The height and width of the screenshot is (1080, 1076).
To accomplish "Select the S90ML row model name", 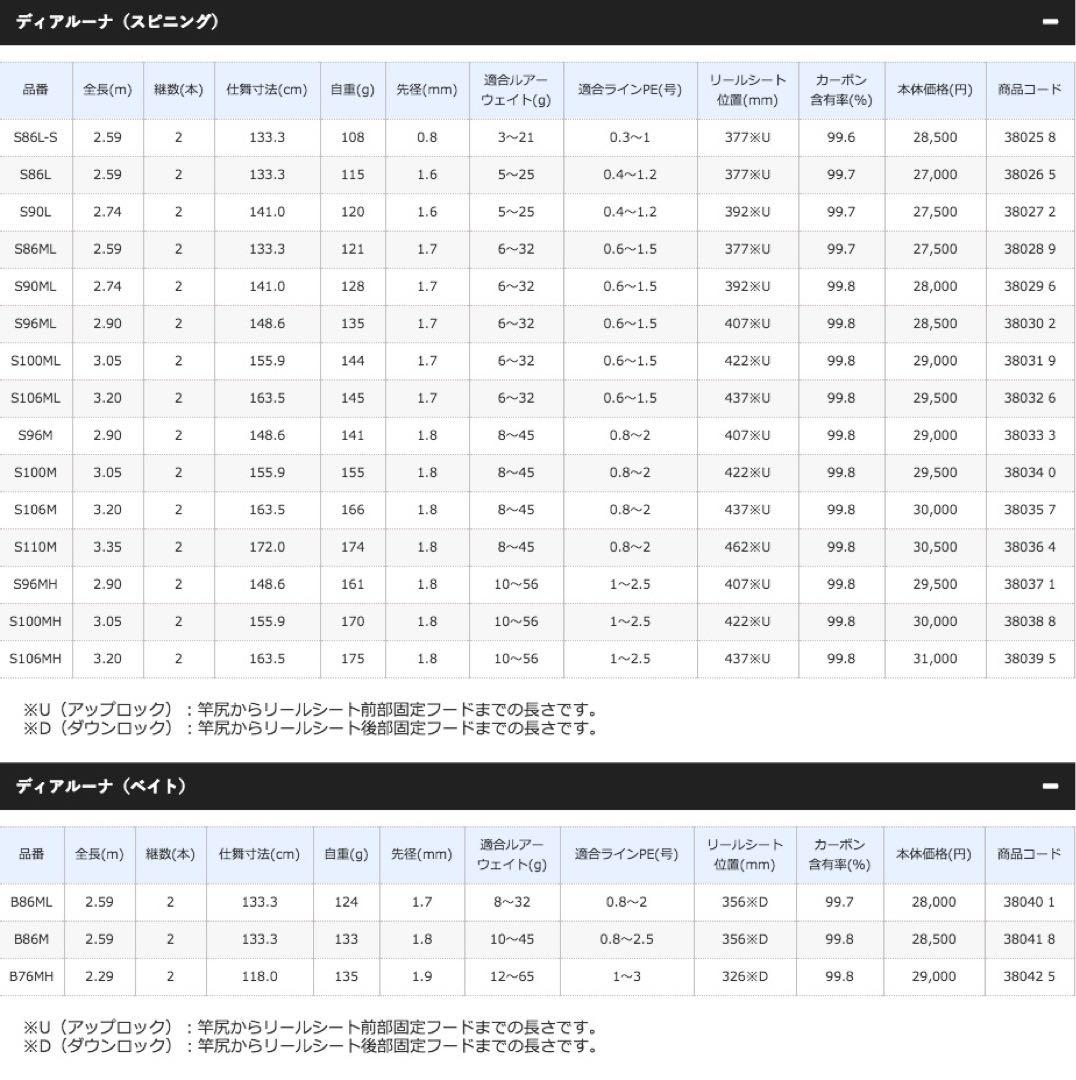I will [35, 286].
